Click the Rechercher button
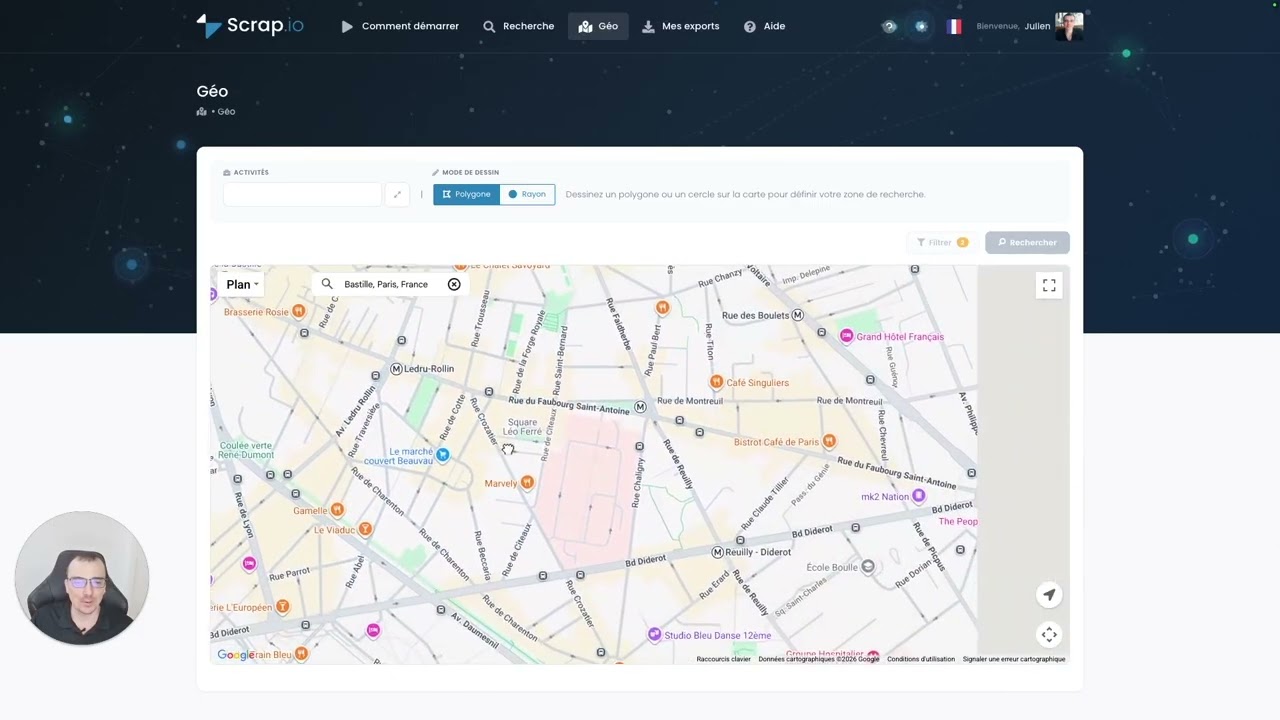 [x=1027, y=242]
